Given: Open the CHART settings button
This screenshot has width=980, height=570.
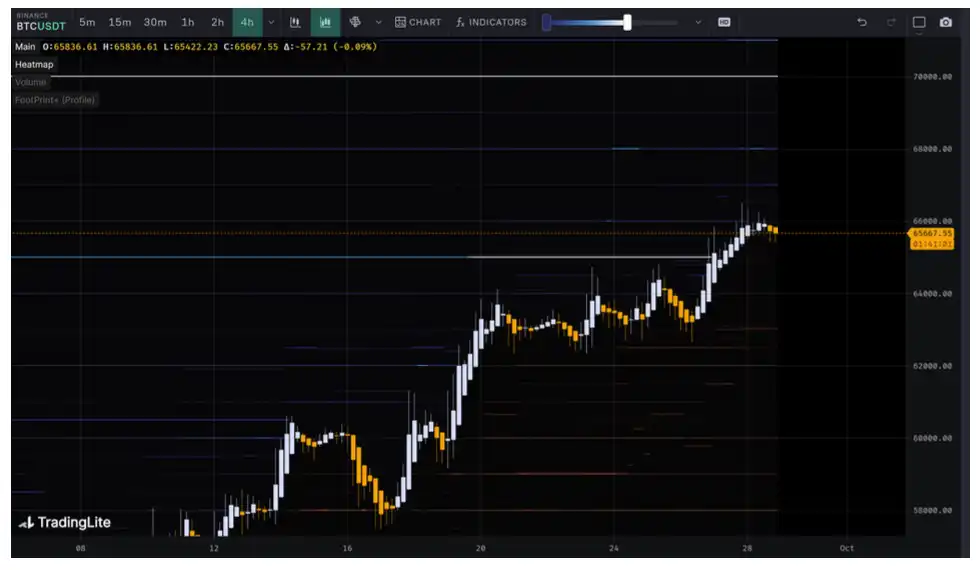Looking at the screenshot, I should coord(418,22).
